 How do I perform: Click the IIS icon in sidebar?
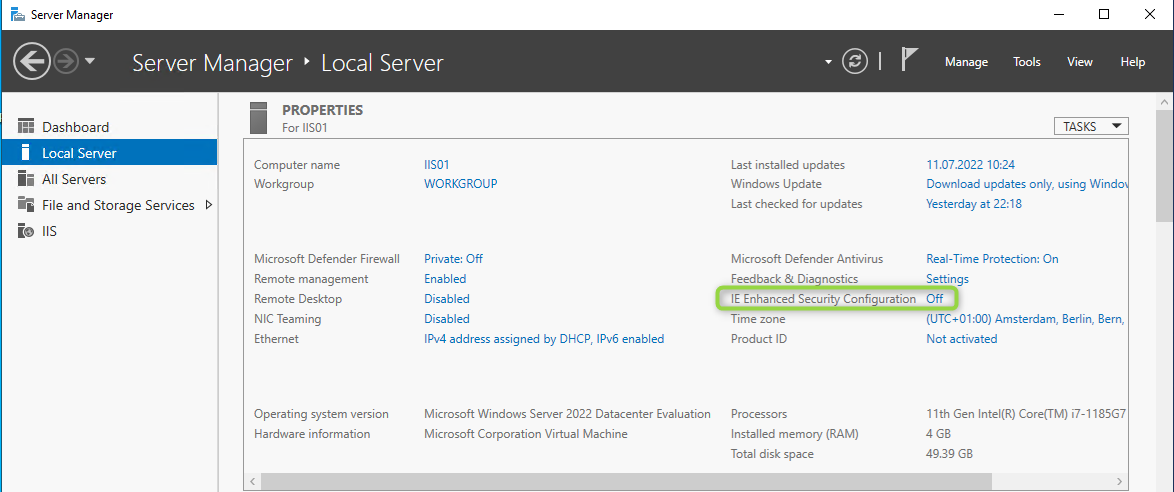[x=26, y=231]
